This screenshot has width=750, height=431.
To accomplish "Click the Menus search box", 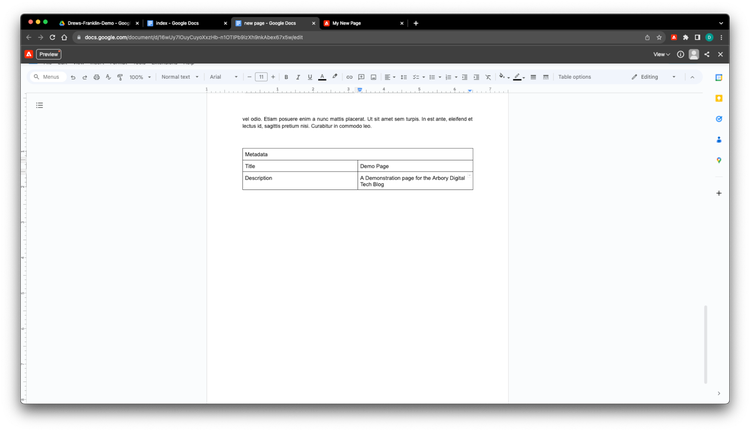I will tap(47, 77).
